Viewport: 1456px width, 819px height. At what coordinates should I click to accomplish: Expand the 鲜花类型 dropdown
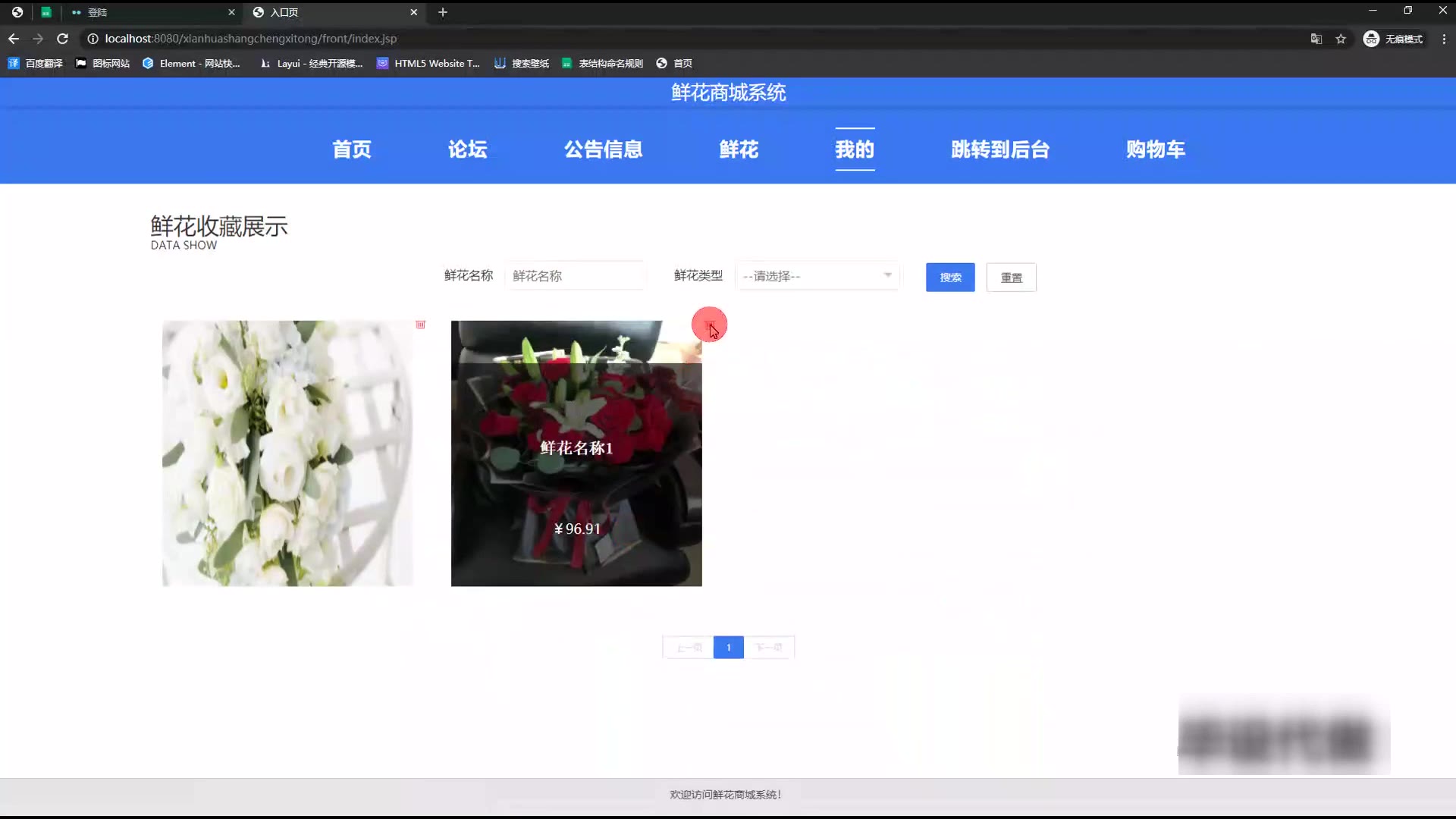(817, 276)
